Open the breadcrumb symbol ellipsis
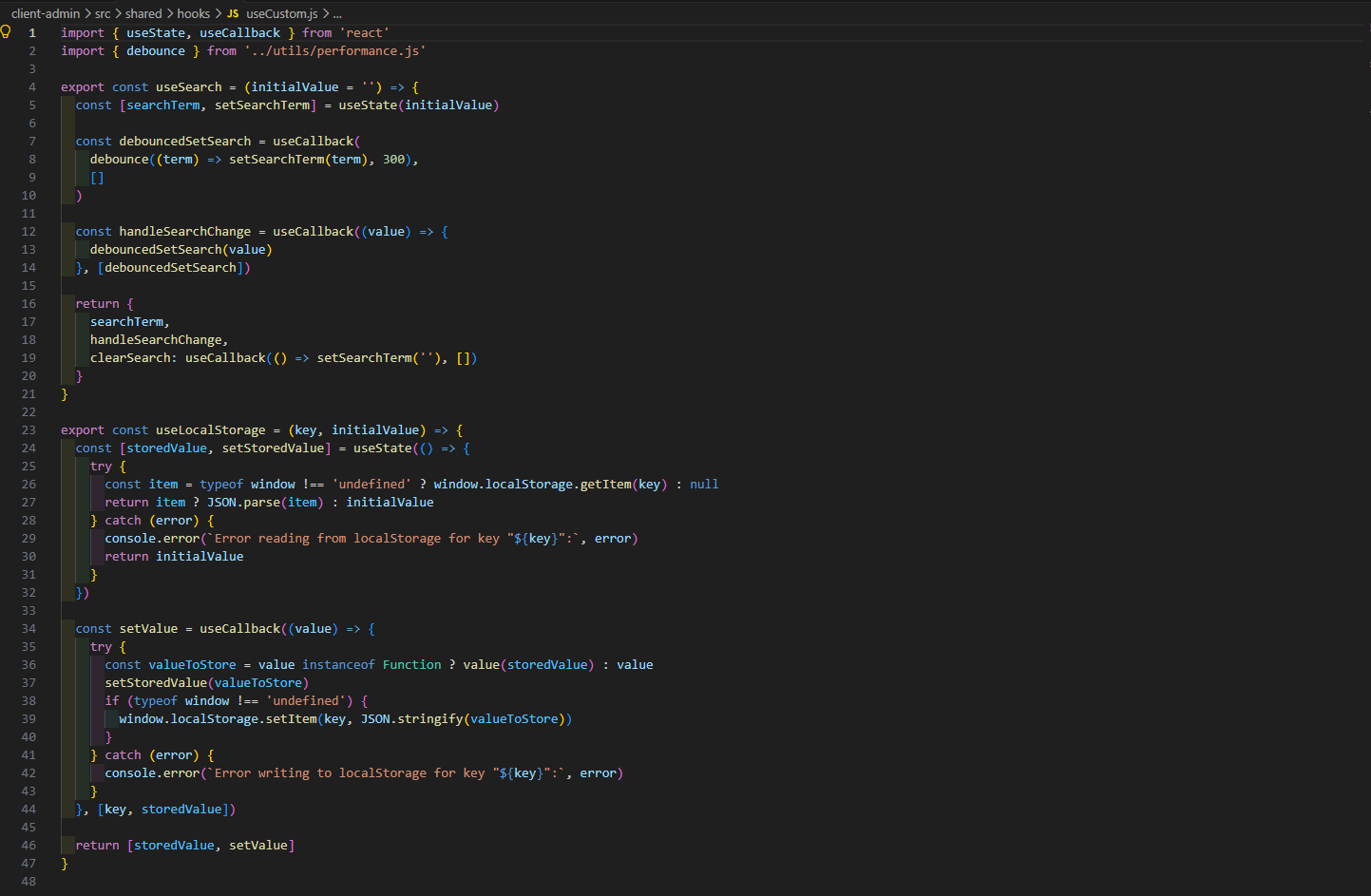 (337, 13)
